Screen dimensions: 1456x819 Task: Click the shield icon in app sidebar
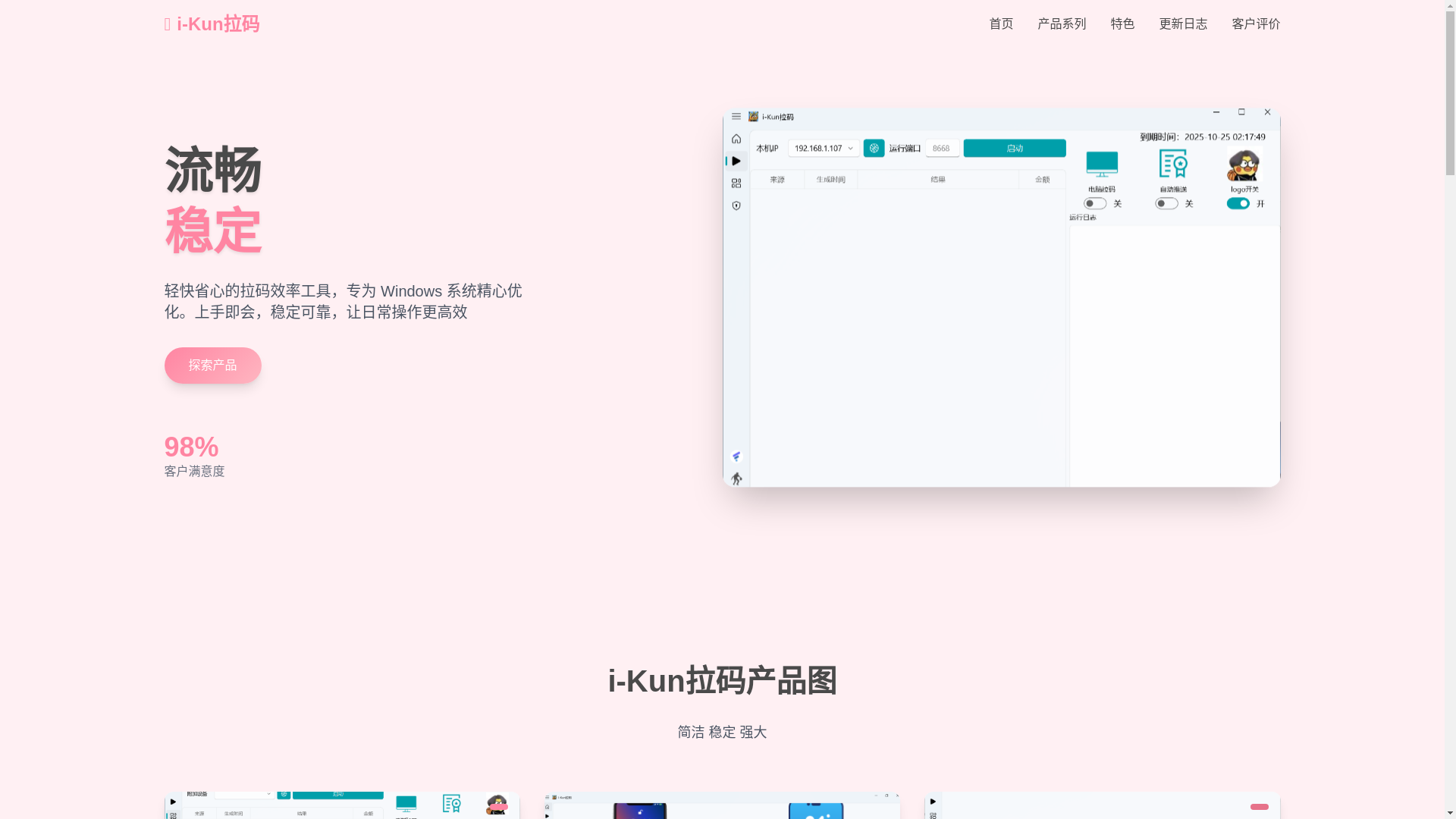click(736, 206)
